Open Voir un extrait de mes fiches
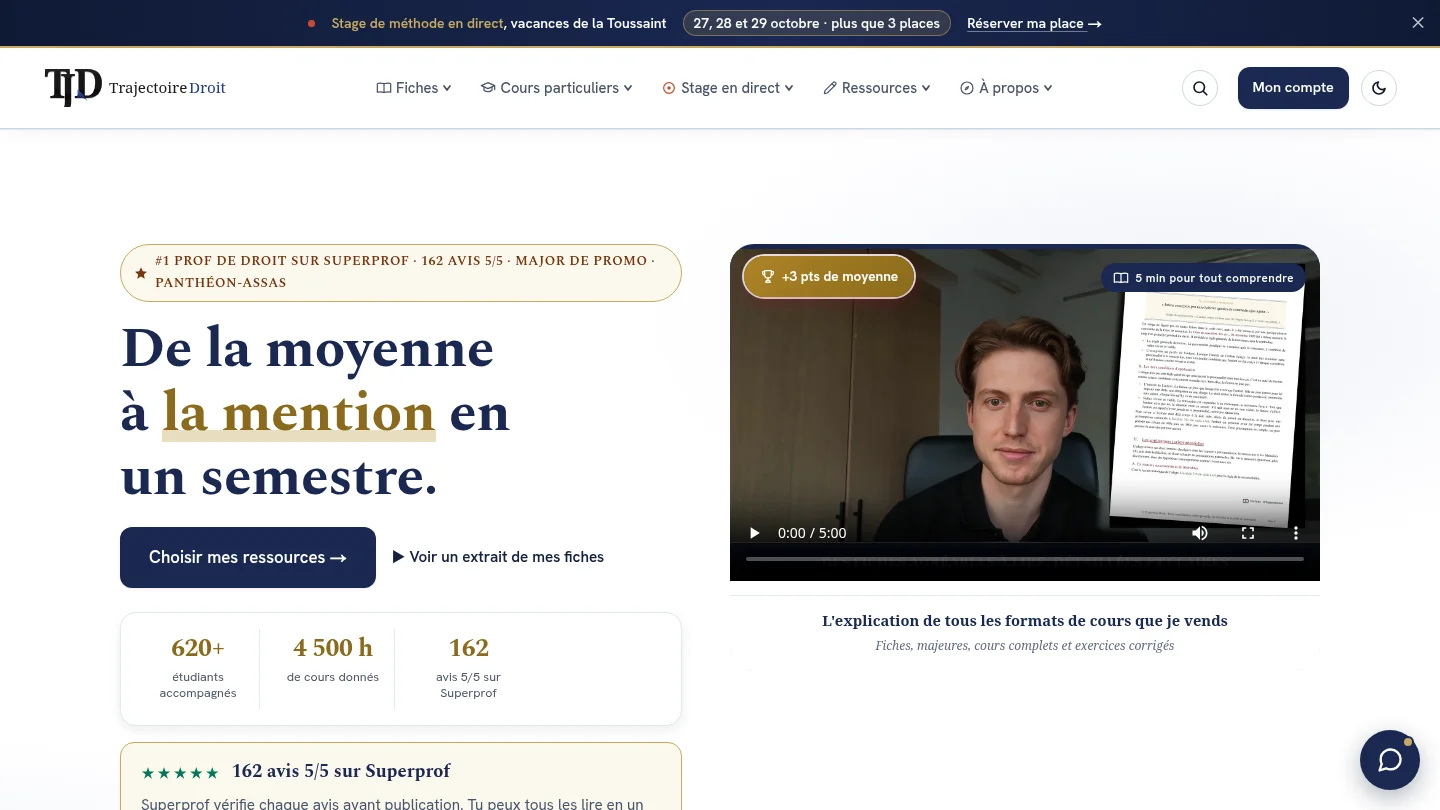This screenshot has width=1440, height=810. click(498, 557)
